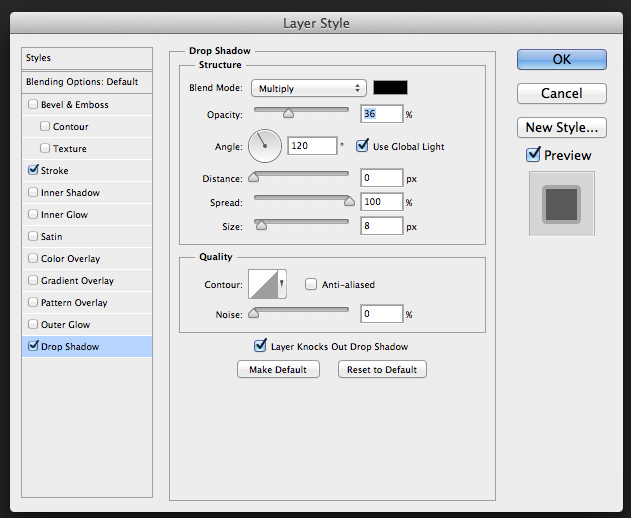Click the New Style... button
631x518 pixels.
click(x=562, y=127)
